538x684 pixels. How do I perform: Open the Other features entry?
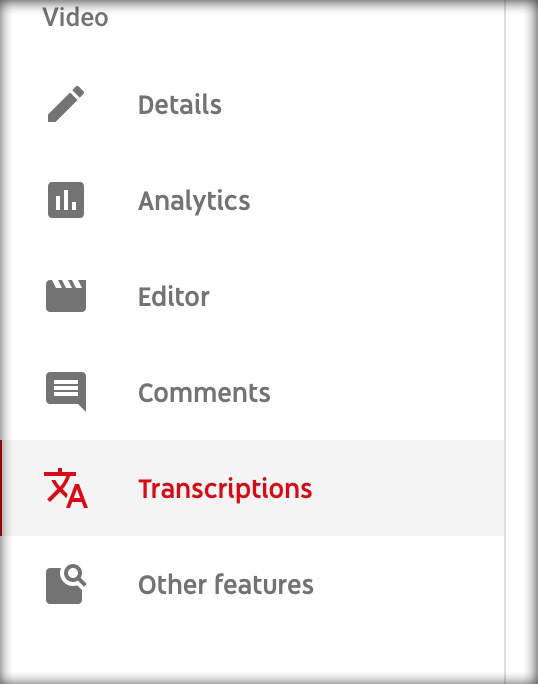click(x=252, y=584)
